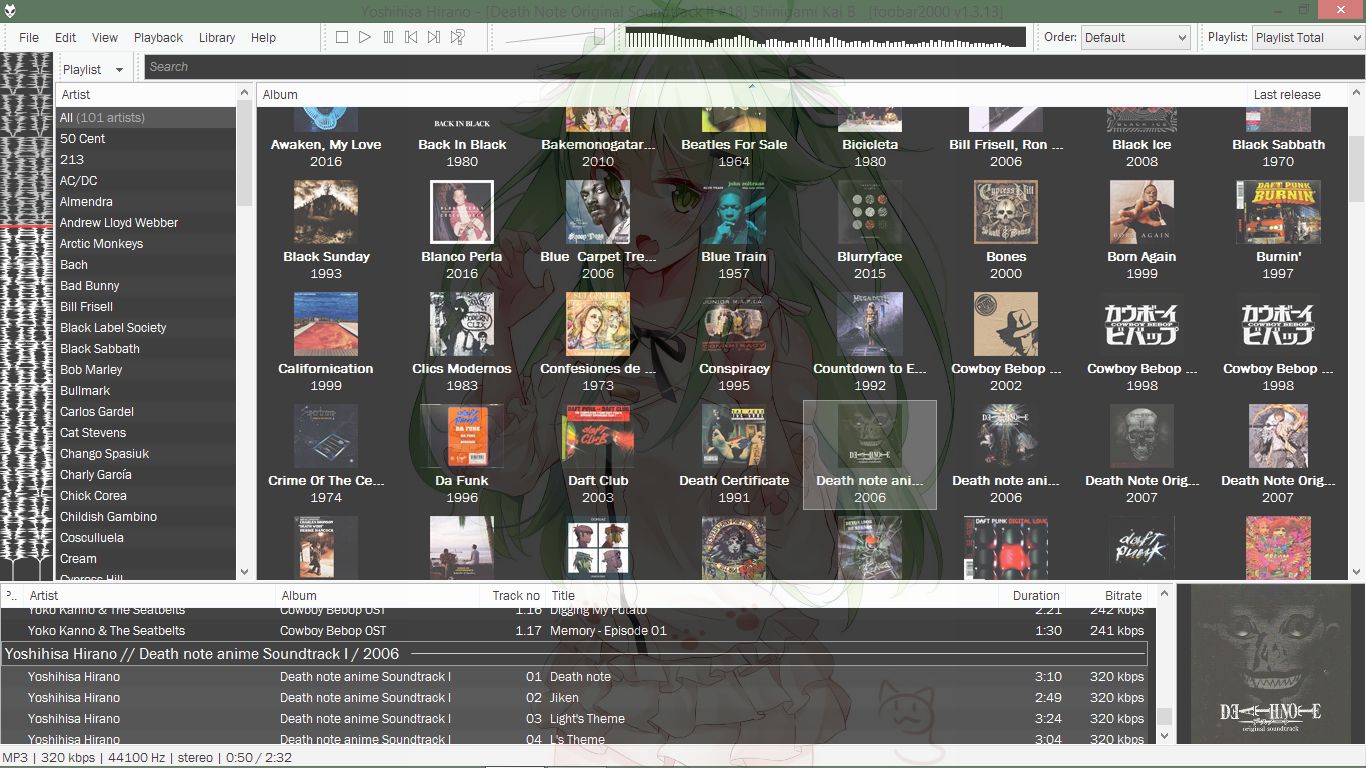Adjust the volume slider
Viewport: 1366px width, 768px height.
[x=555, y=37]
